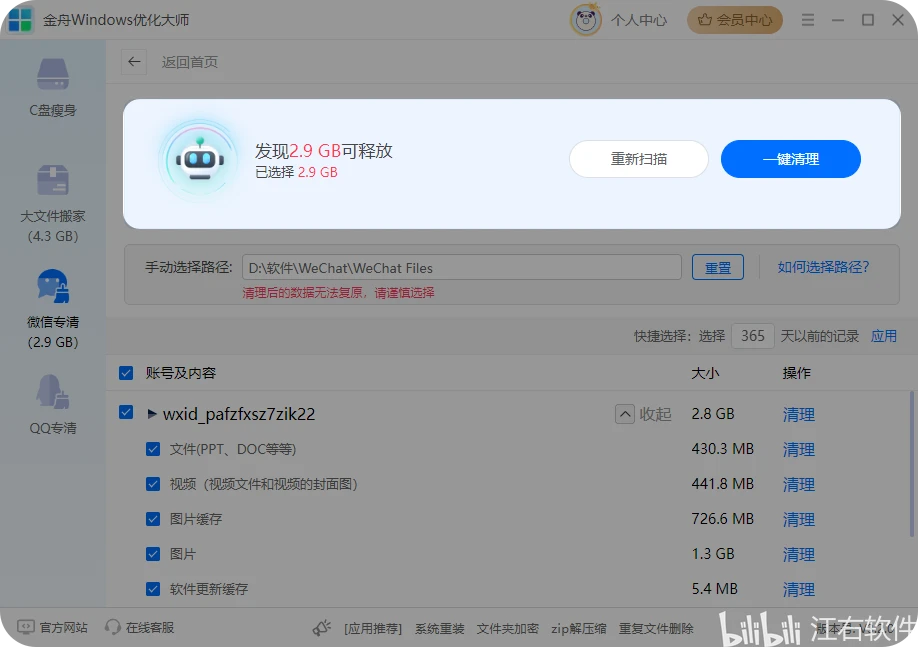This screenshot has width=918, height=647.
Task: Uncheck the 图片 row checkbox
Action: click(x=153, y=554)
